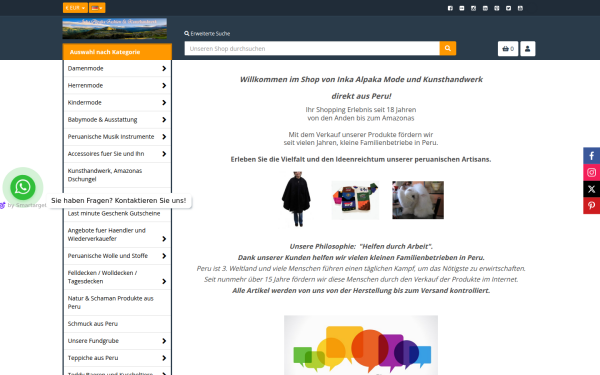The width and height of the screenshot is (600, 375).
Task: Expand Teppiche aus Peru arrow
Action: pyautogui.click(x=164, y=358)
